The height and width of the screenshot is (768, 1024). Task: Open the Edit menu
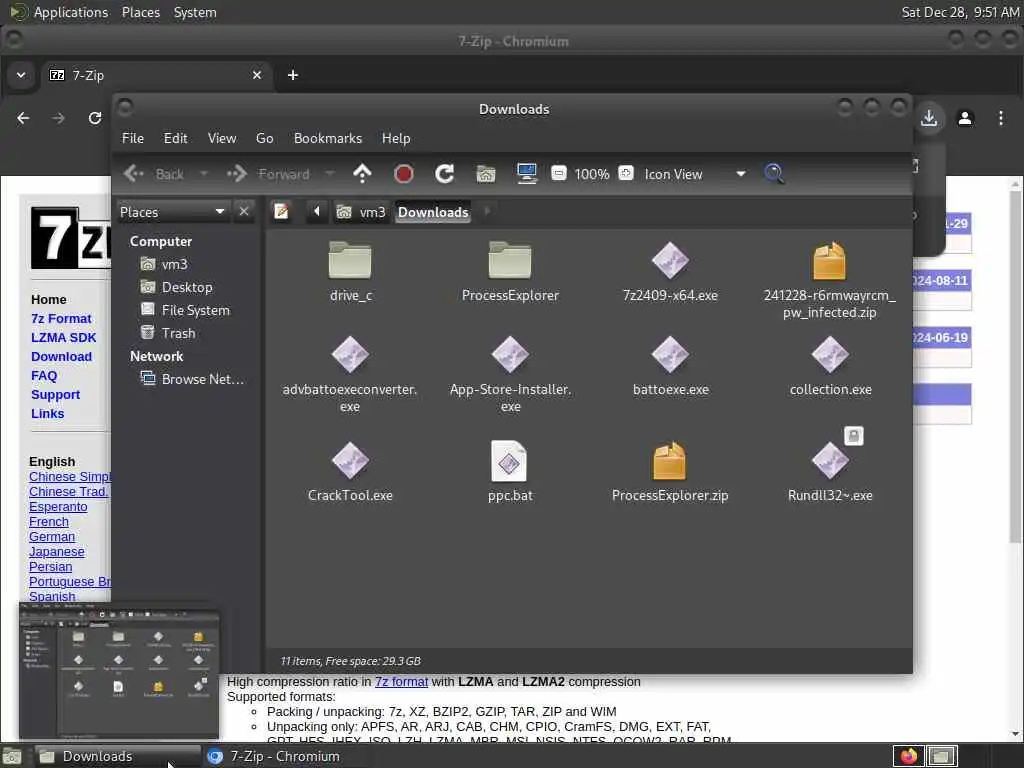(175, 138)
